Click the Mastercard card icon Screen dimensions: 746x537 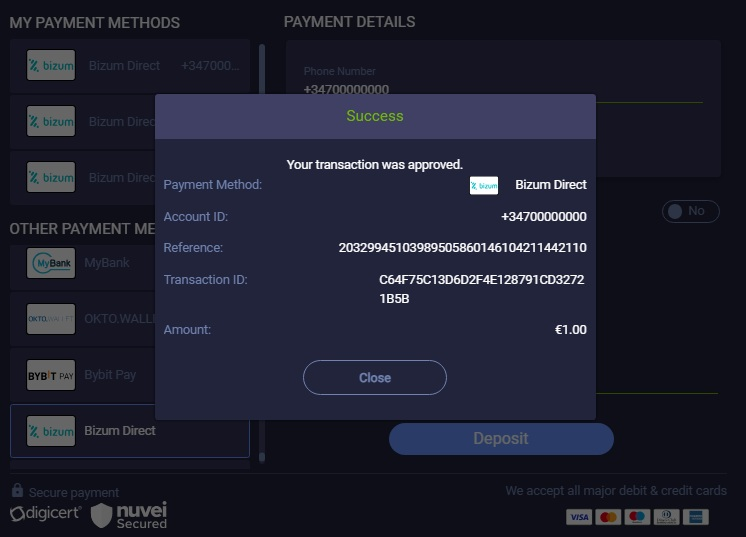[608, 517]
